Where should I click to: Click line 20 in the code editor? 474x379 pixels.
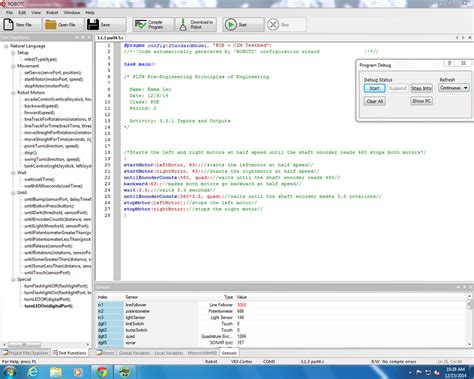tap(218, 165)
